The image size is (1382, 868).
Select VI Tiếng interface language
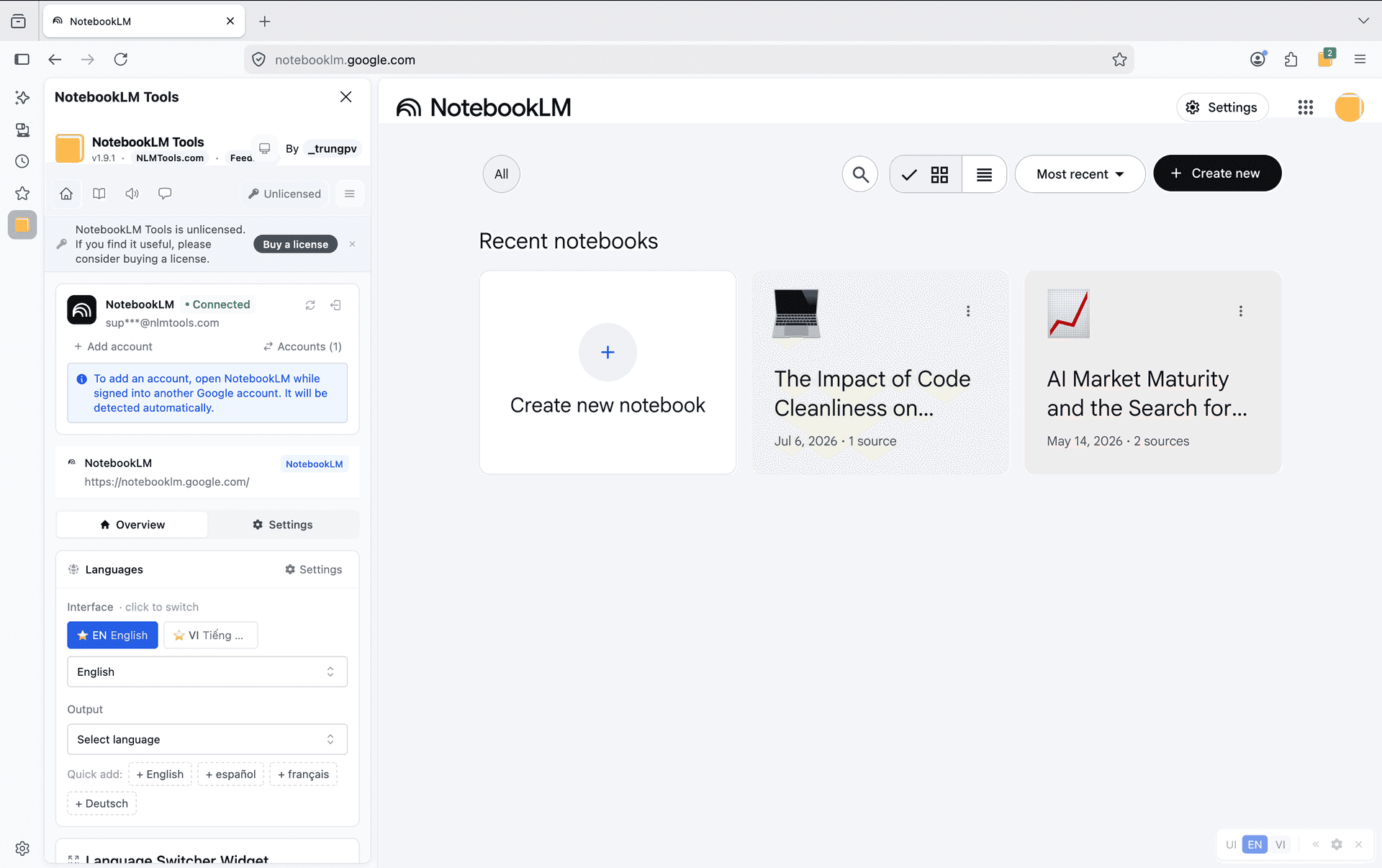(210, 635)
